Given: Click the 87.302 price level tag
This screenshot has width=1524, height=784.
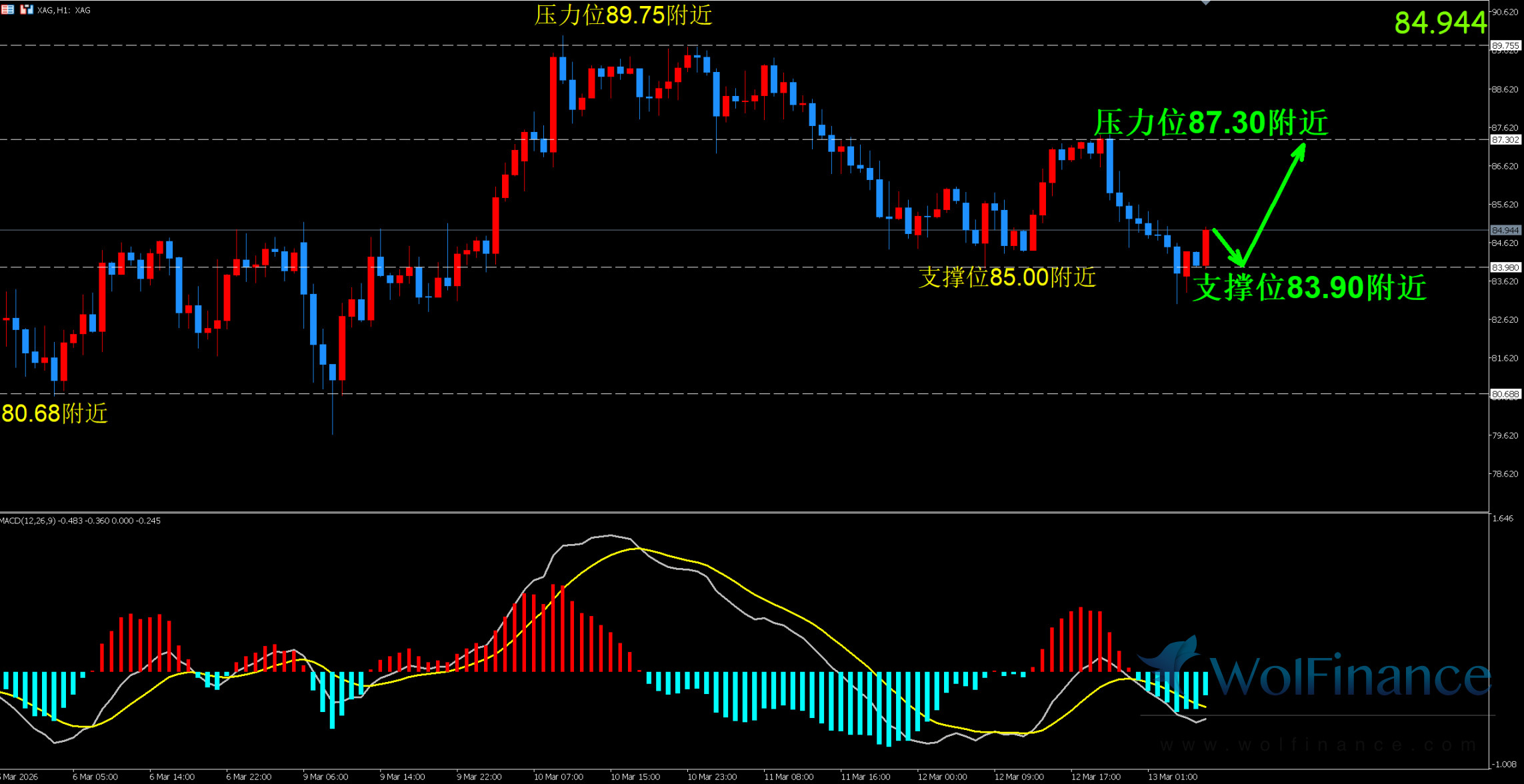Looking at the screenshot, I should click(x=1505, y=140).
